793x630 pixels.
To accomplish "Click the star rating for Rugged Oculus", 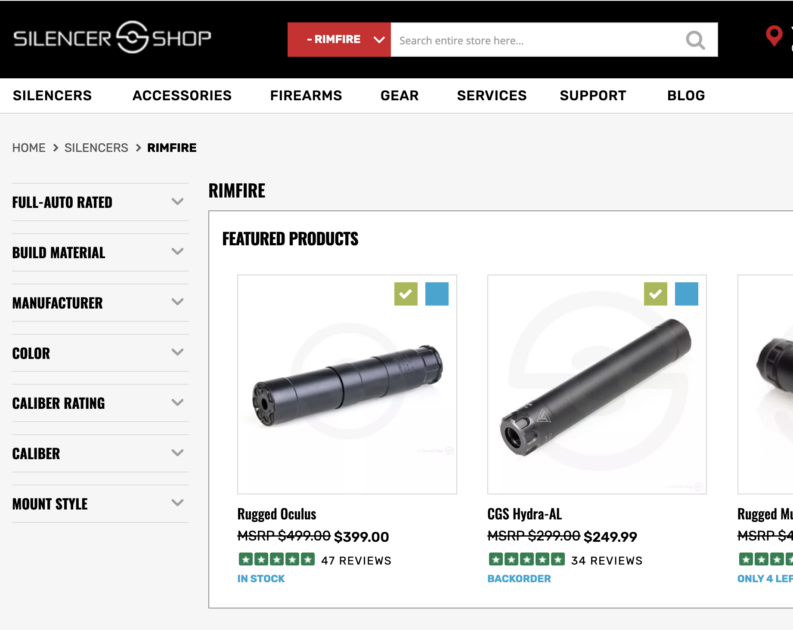I will click(276, 560).
